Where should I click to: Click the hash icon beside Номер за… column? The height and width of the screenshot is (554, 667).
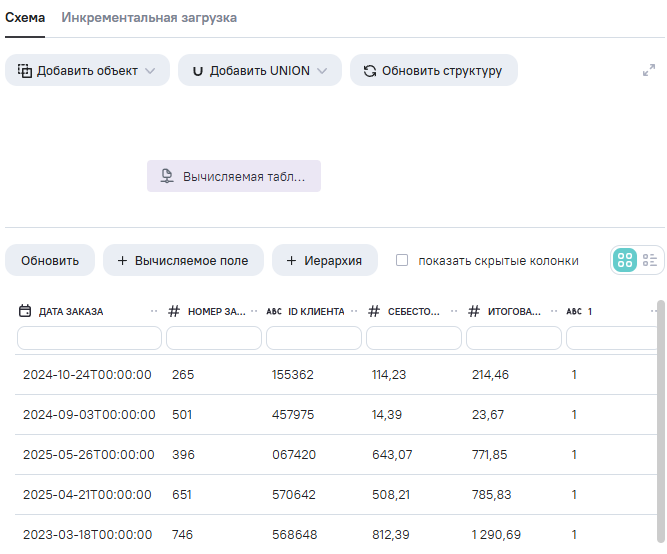[x=174, y=311]
